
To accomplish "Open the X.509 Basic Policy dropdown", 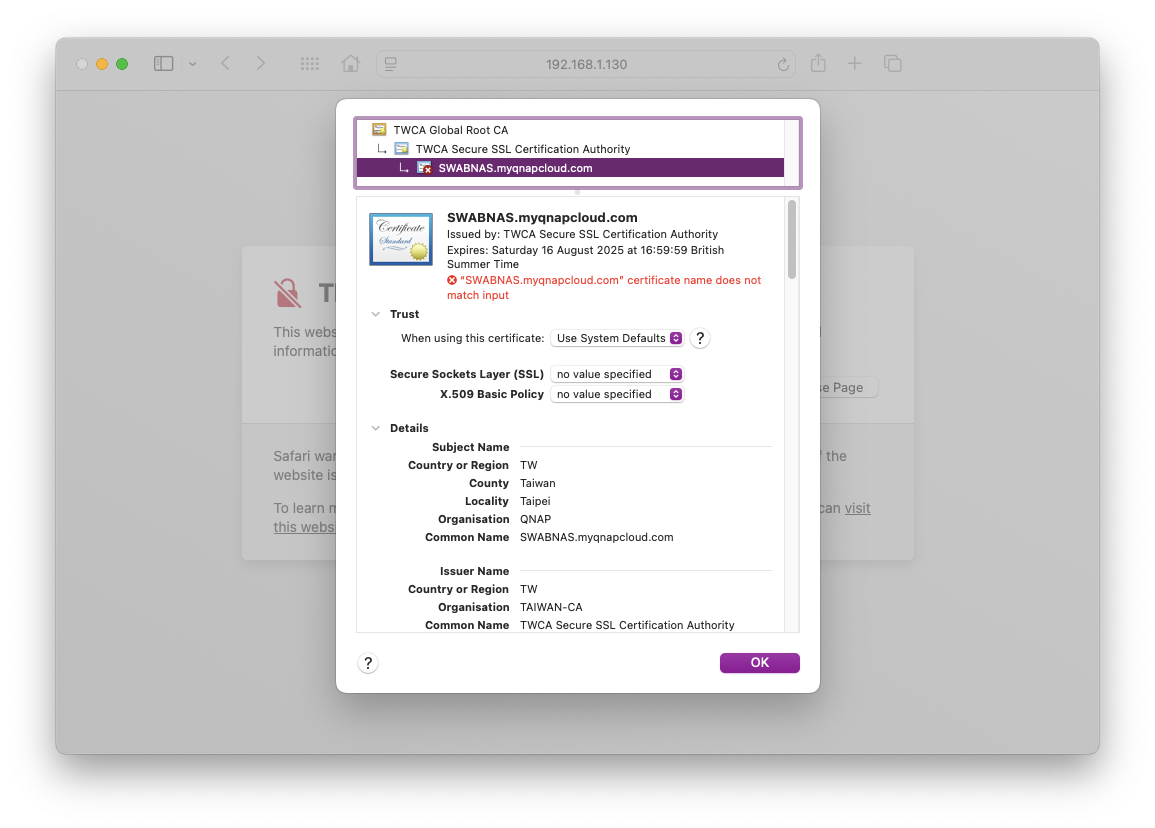I will click(x=617, y=394).
